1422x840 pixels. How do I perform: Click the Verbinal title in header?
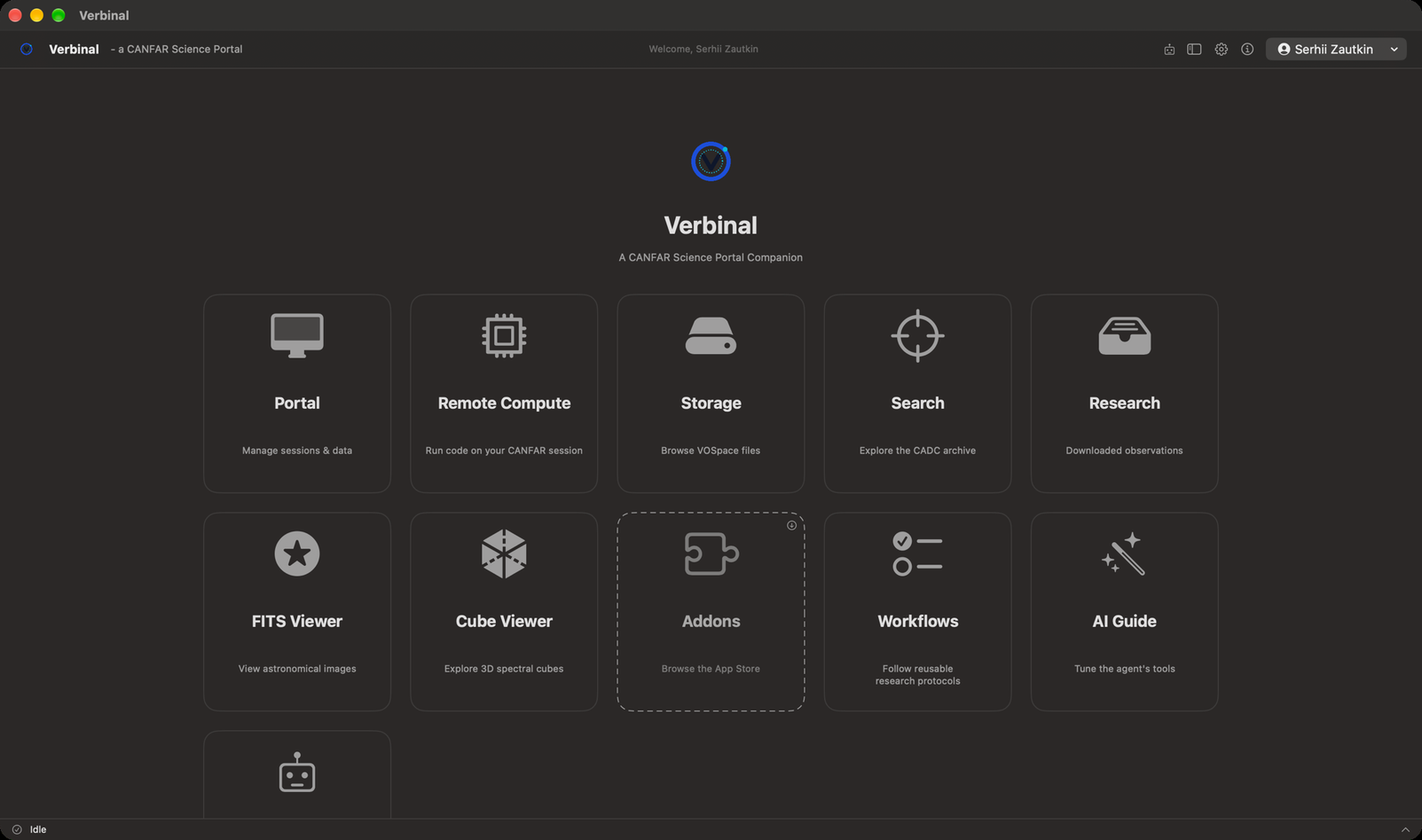[74, 50]
